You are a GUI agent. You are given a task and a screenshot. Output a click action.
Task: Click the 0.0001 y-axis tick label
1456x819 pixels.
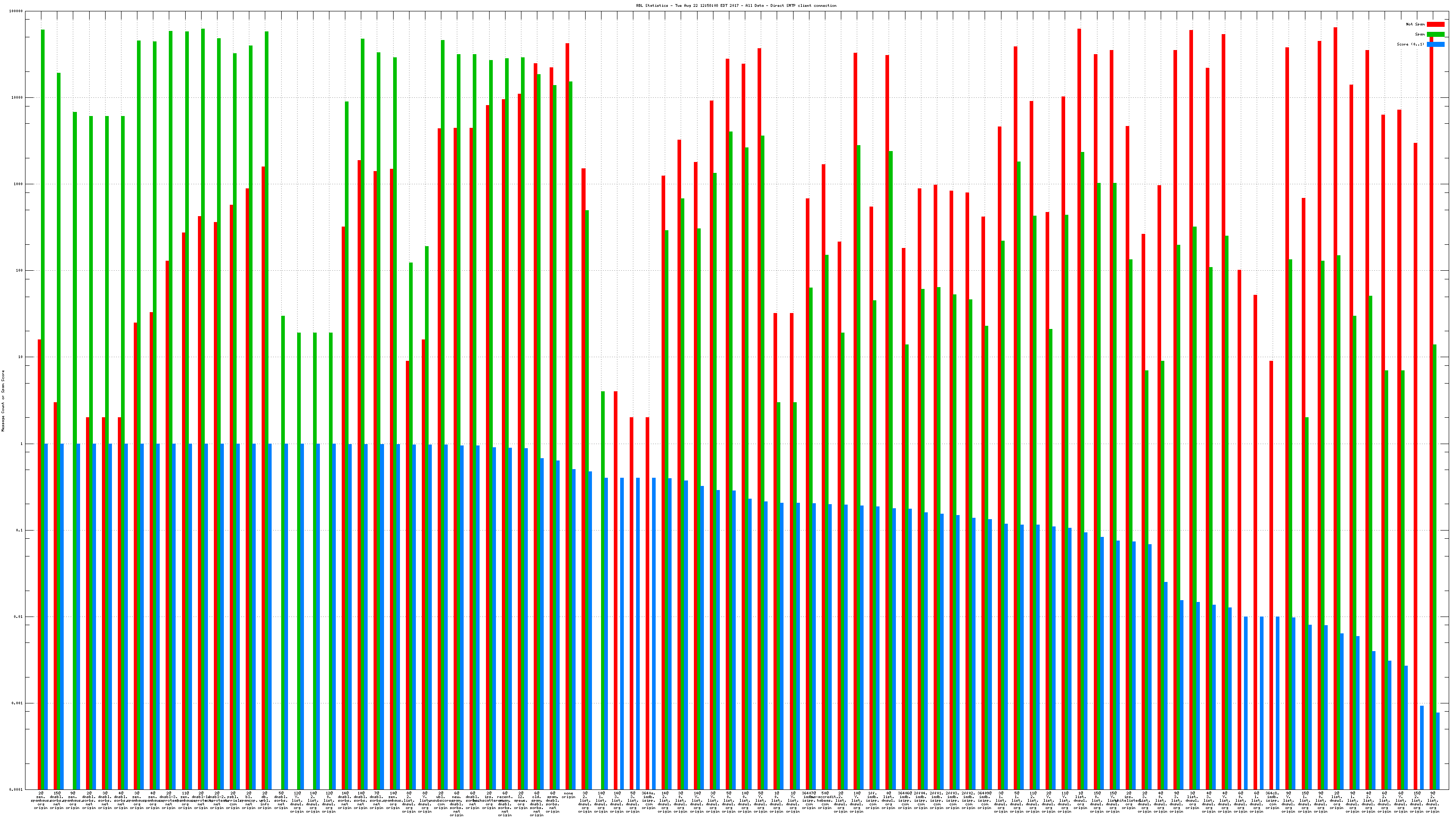pyautogui.click(x=16, y=789)
